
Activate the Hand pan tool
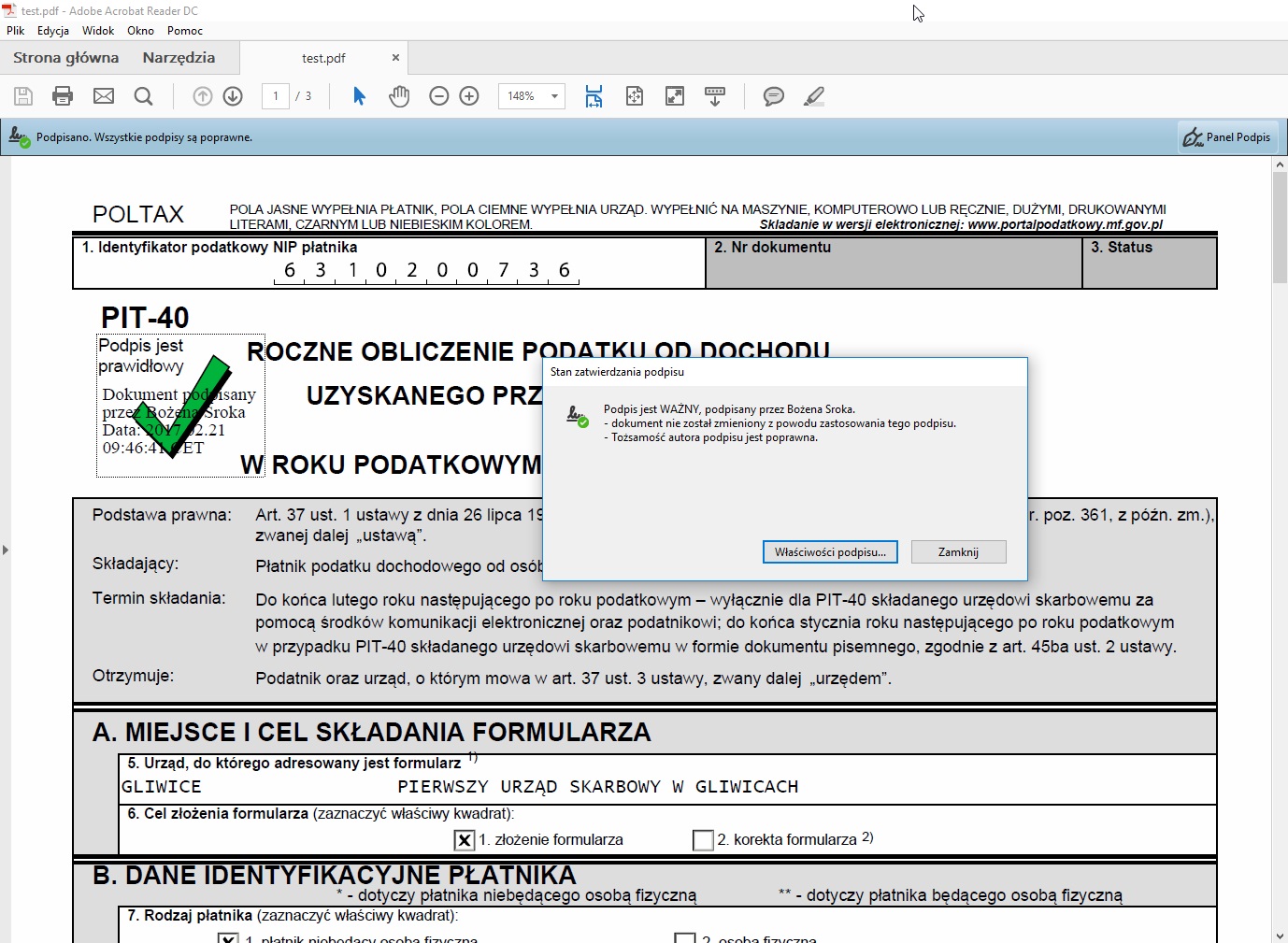[399, 95]
